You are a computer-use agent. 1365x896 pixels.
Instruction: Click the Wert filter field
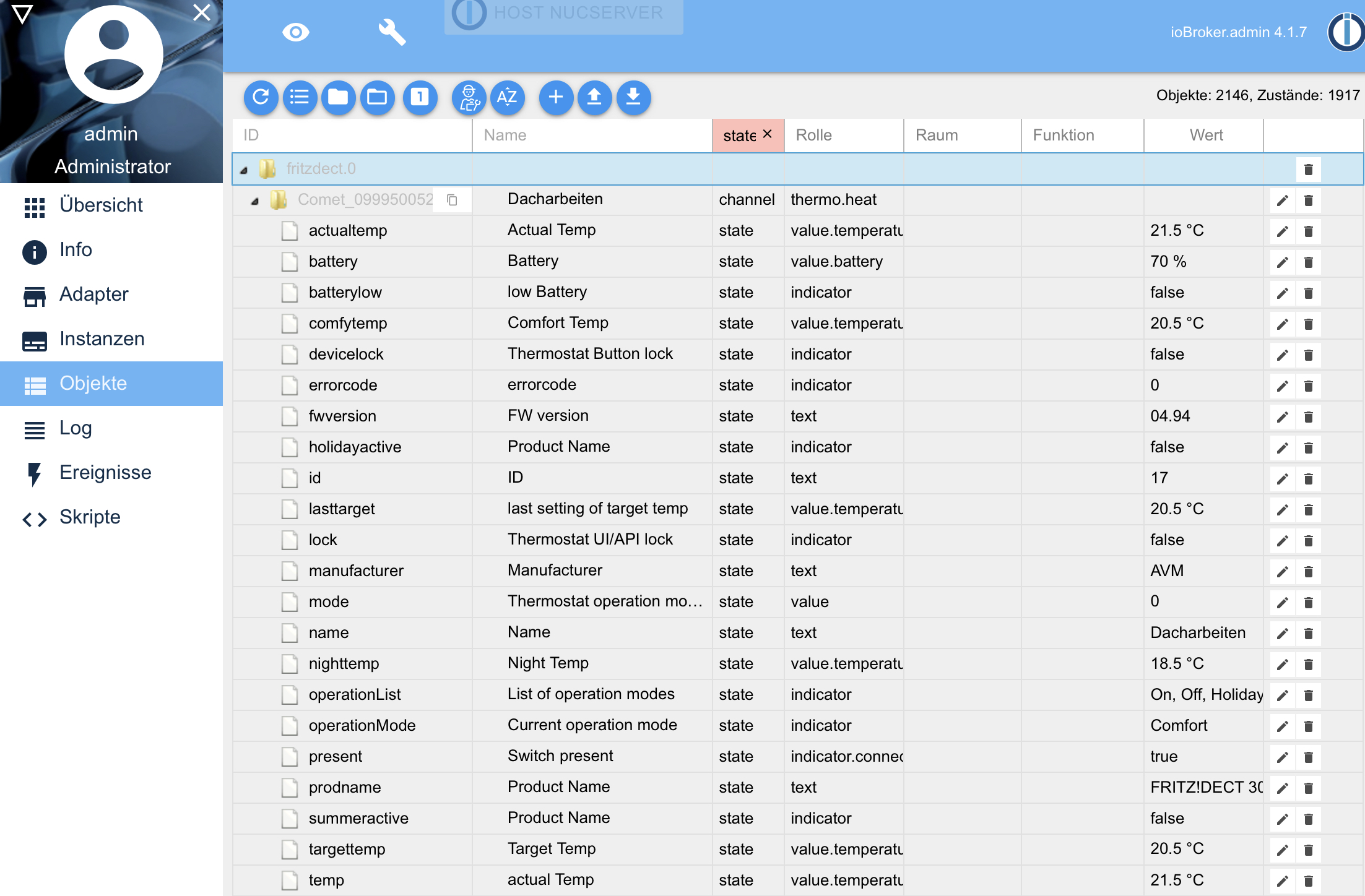tap(1204, 135)
